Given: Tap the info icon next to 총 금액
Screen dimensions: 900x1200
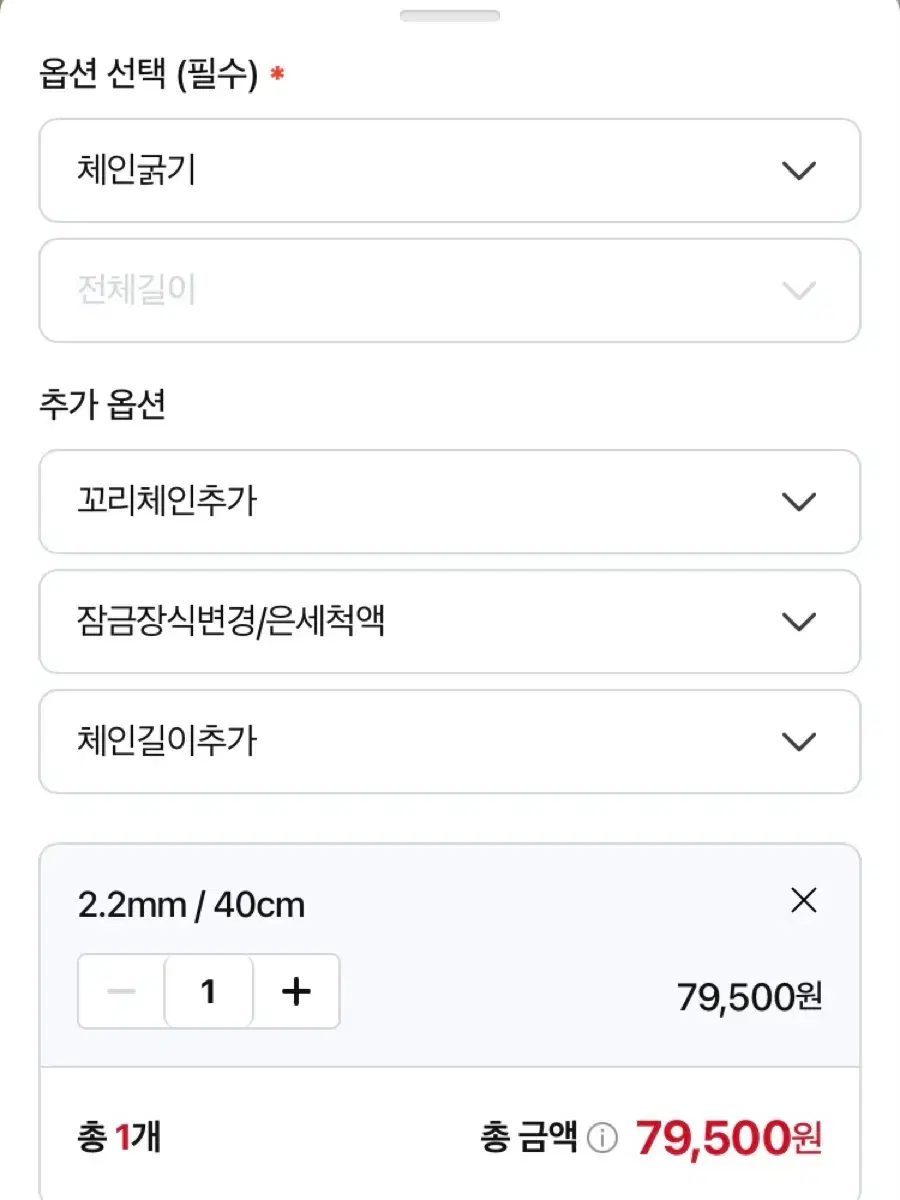Looking at the screenshot, I should [602, 1139].
